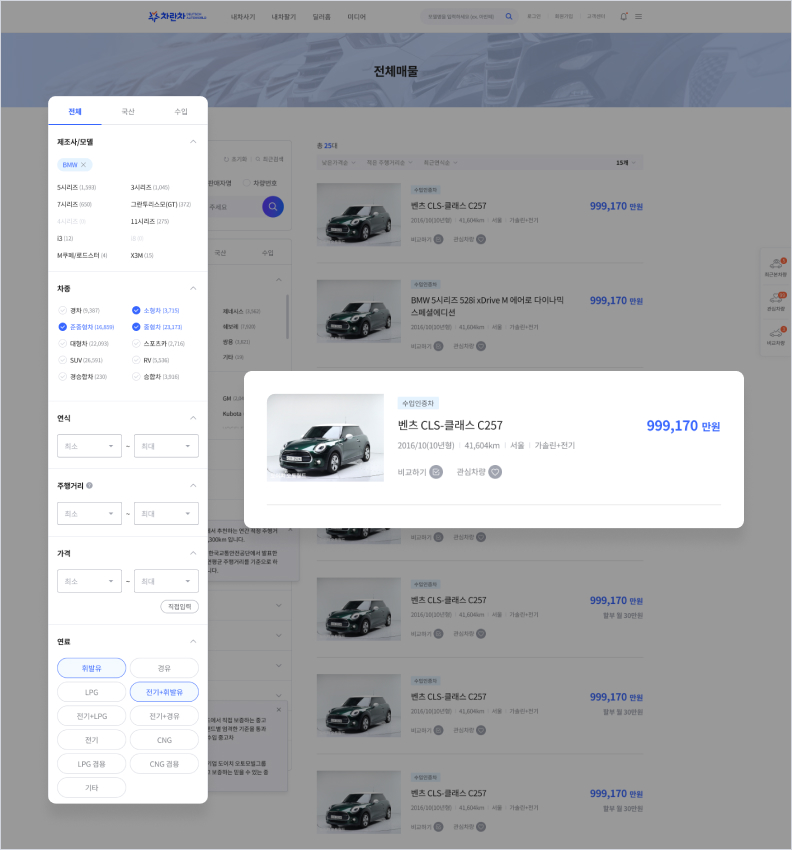Click compare icon on last listing

439,827
